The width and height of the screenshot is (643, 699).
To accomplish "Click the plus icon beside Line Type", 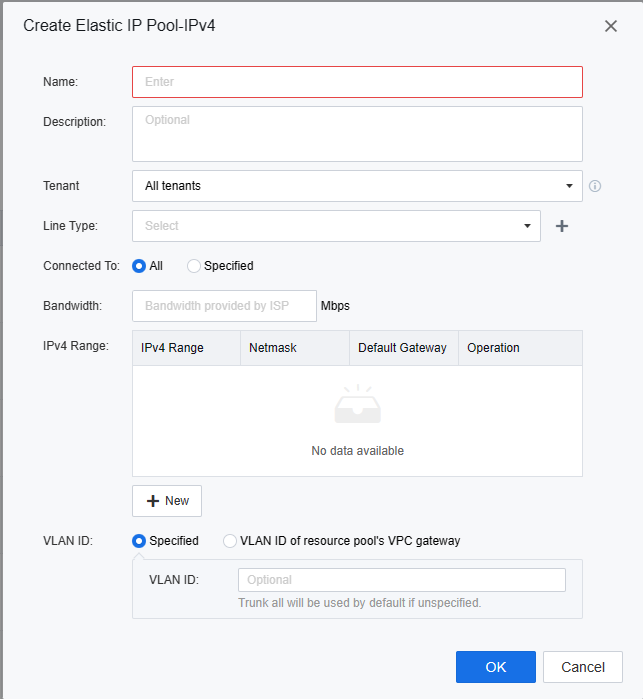I will 562,226.
